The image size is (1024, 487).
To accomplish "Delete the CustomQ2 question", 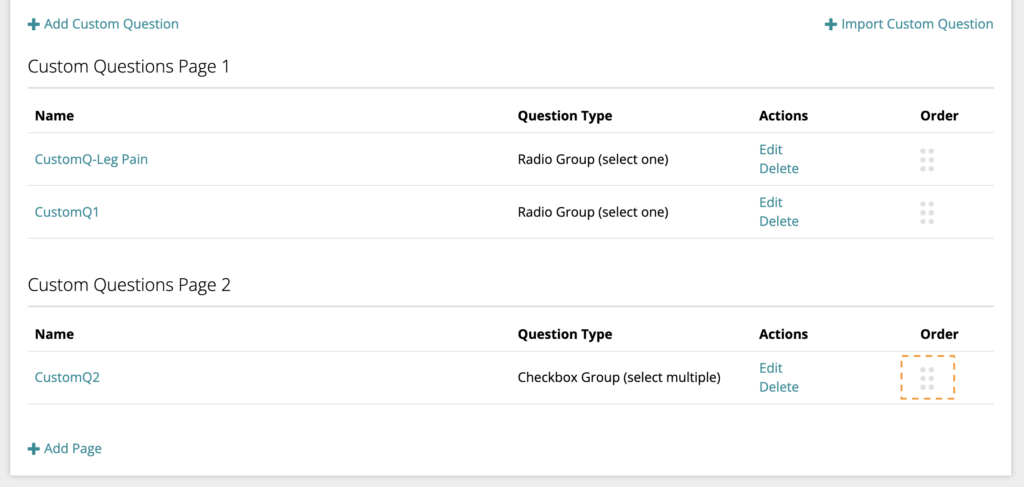I will coord(778,387).
